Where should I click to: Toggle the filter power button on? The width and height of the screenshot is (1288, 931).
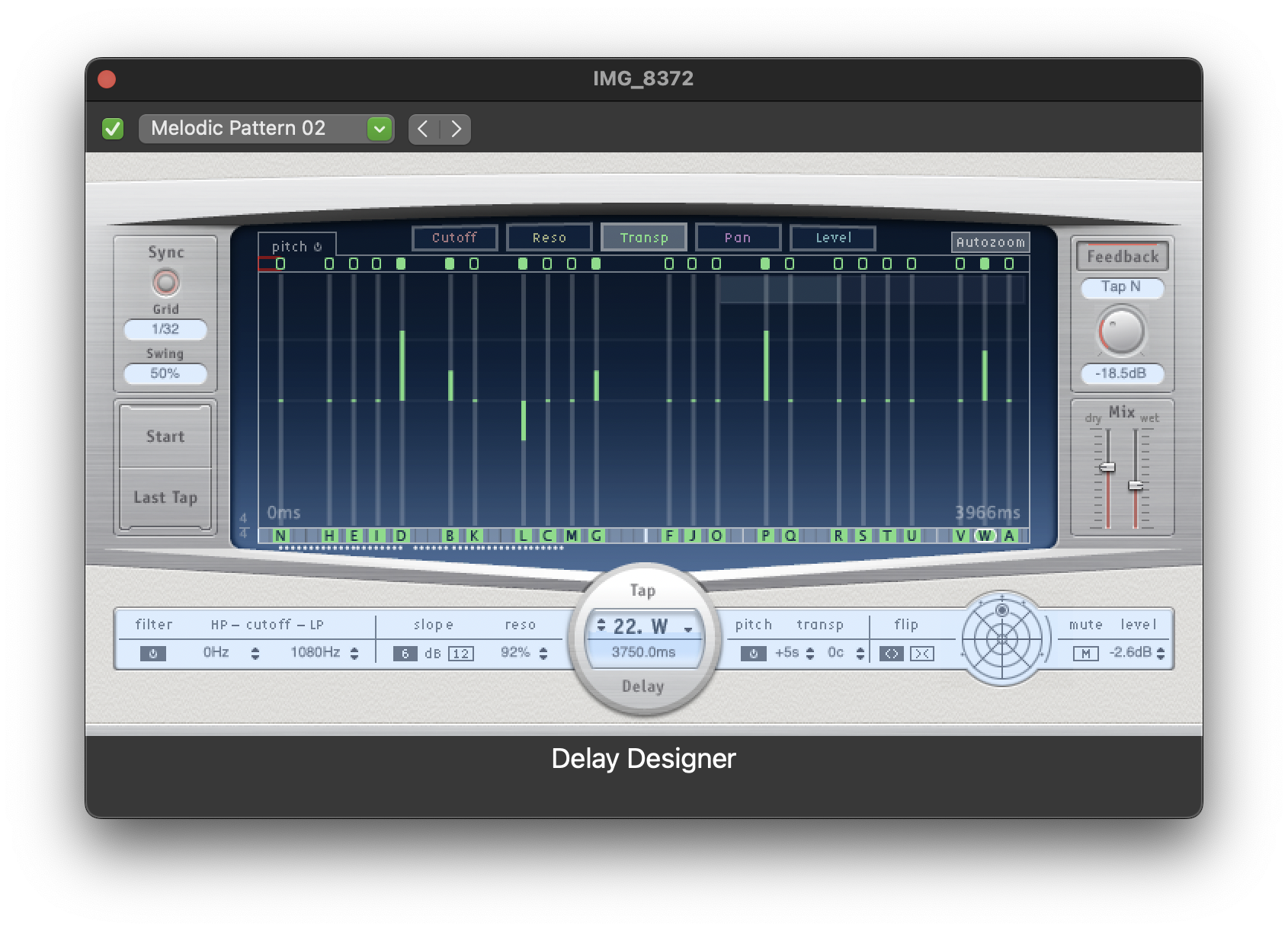click(152, 653)
